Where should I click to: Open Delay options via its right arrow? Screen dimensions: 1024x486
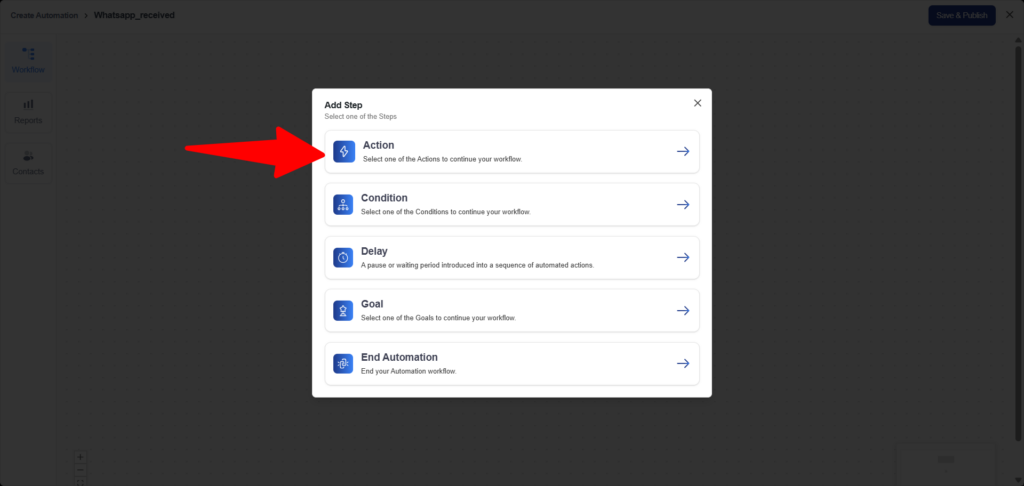coord(683,258)
